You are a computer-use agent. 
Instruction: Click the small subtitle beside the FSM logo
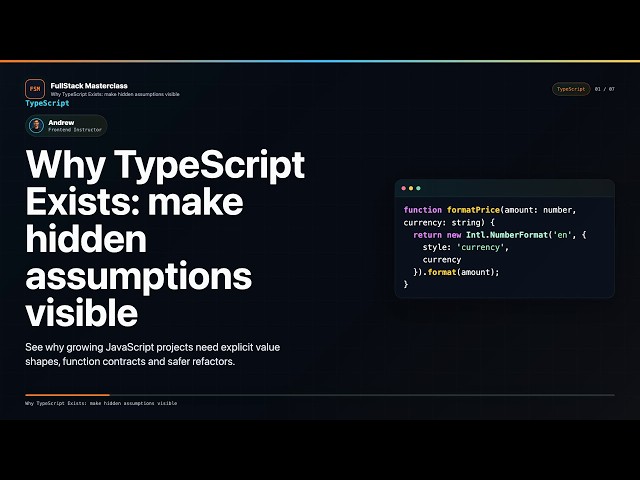(115, 94)
